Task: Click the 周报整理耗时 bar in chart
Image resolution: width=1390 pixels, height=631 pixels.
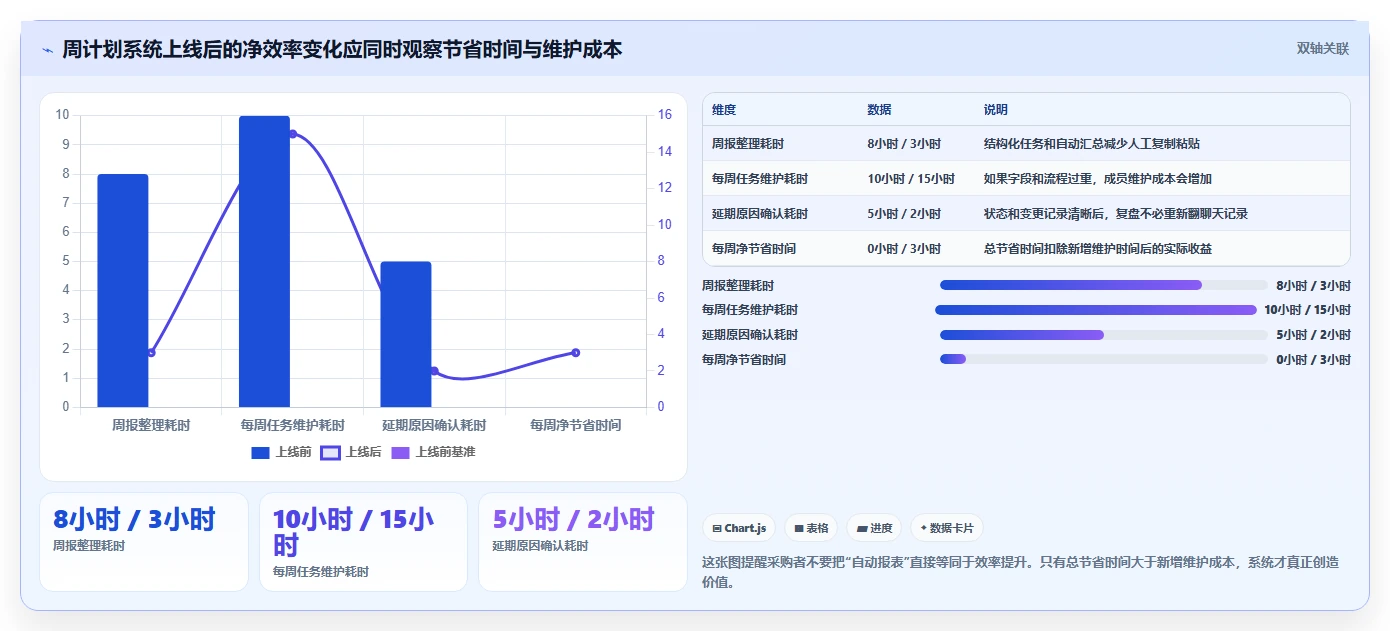Action: click(x=123, y=290)
